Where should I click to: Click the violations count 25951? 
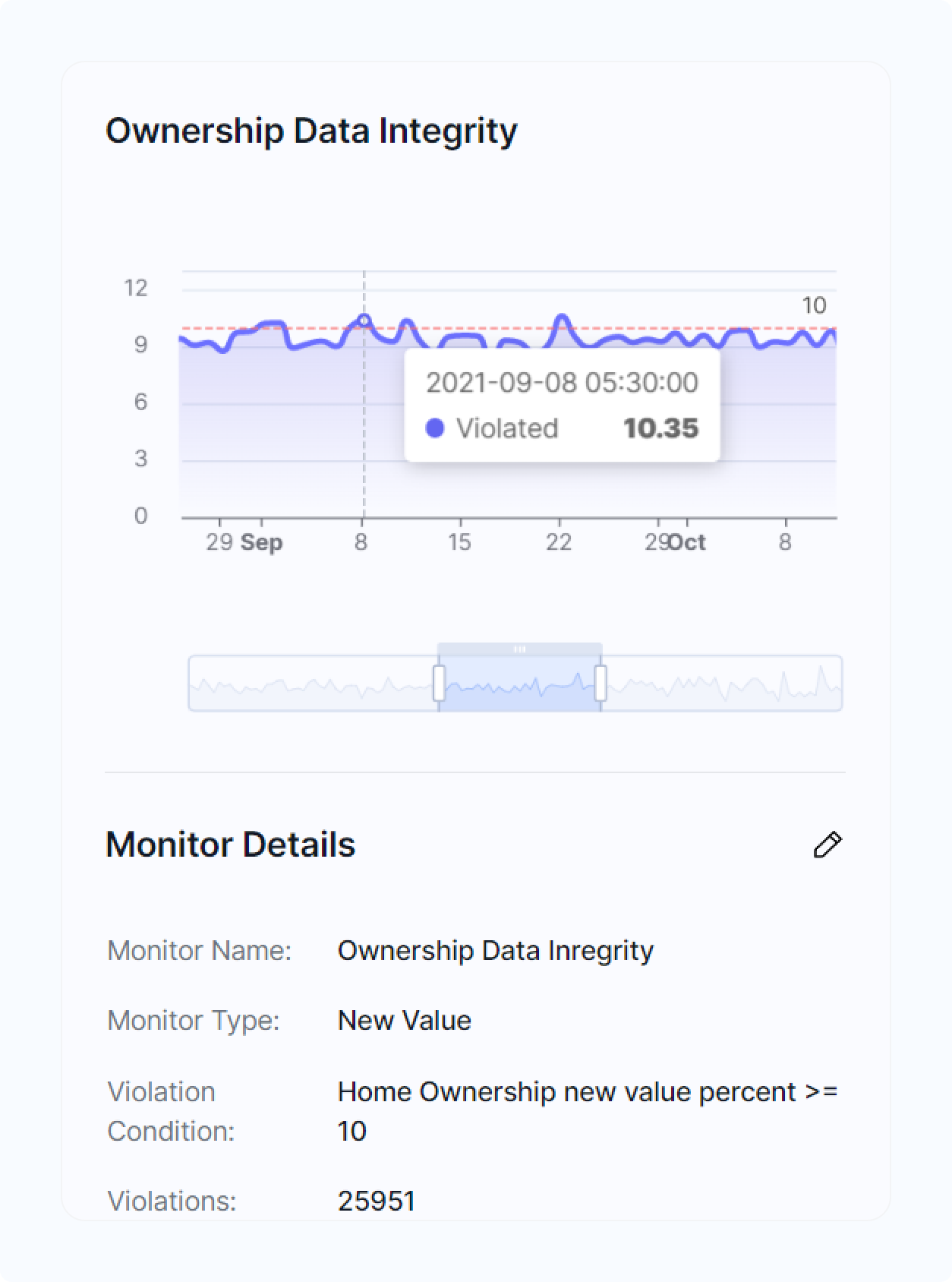point(377,1201)
